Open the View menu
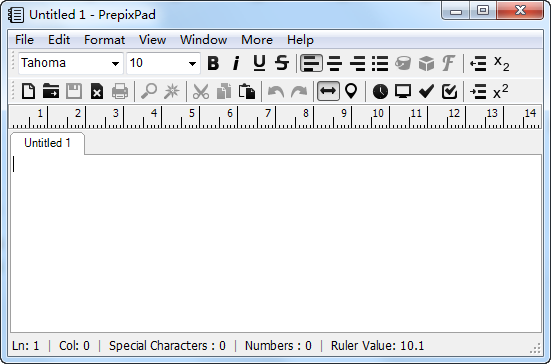This screenshot has height=364, width=551. coord(153,40)
